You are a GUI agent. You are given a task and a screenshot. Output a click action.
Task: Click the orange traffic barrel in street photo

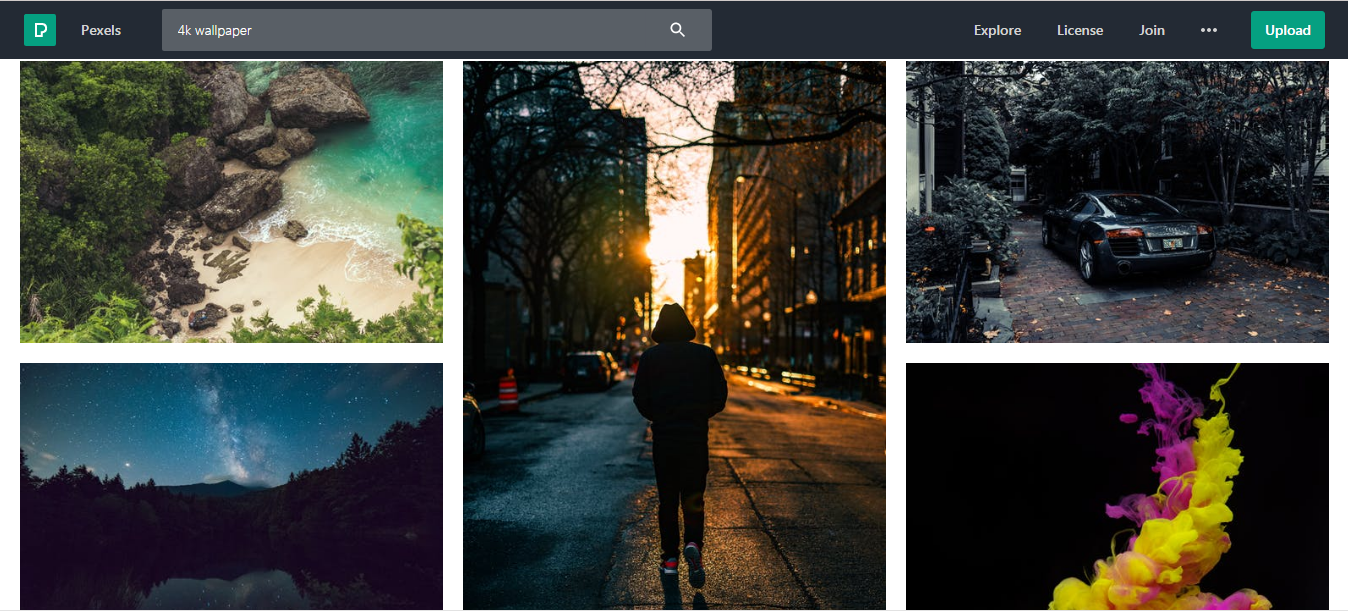pos(509,391)
